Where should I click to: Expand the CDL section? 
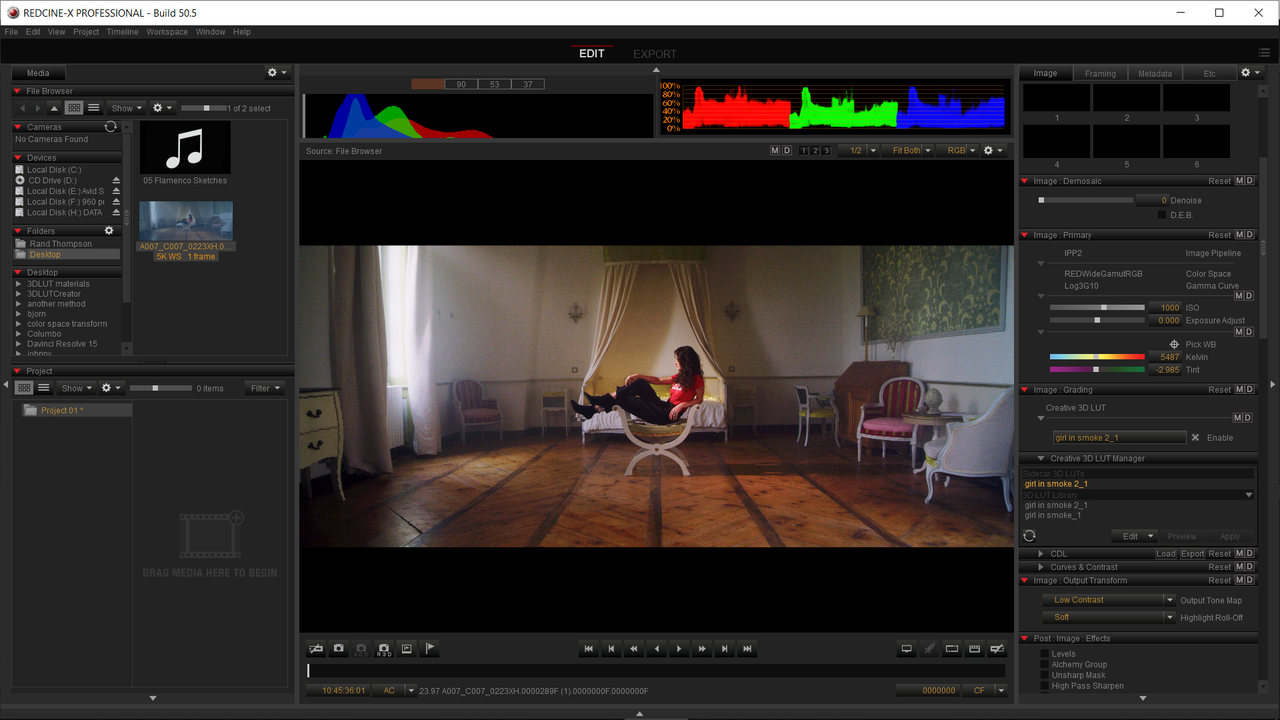point(1041,554)
